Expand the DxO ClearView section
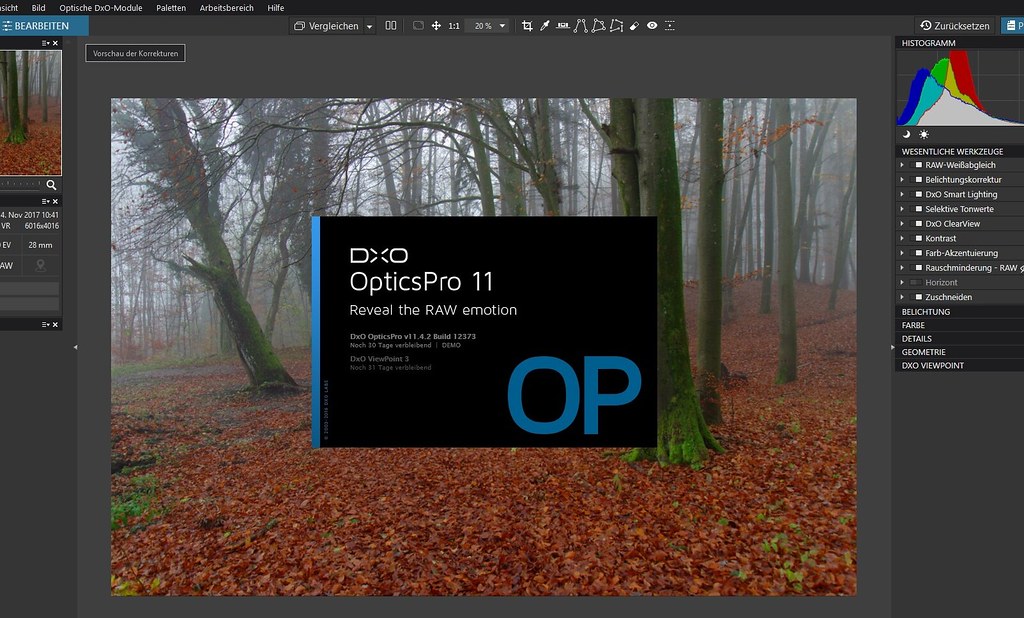Viewport: 1024px width, 618px height. pos(903,224)
